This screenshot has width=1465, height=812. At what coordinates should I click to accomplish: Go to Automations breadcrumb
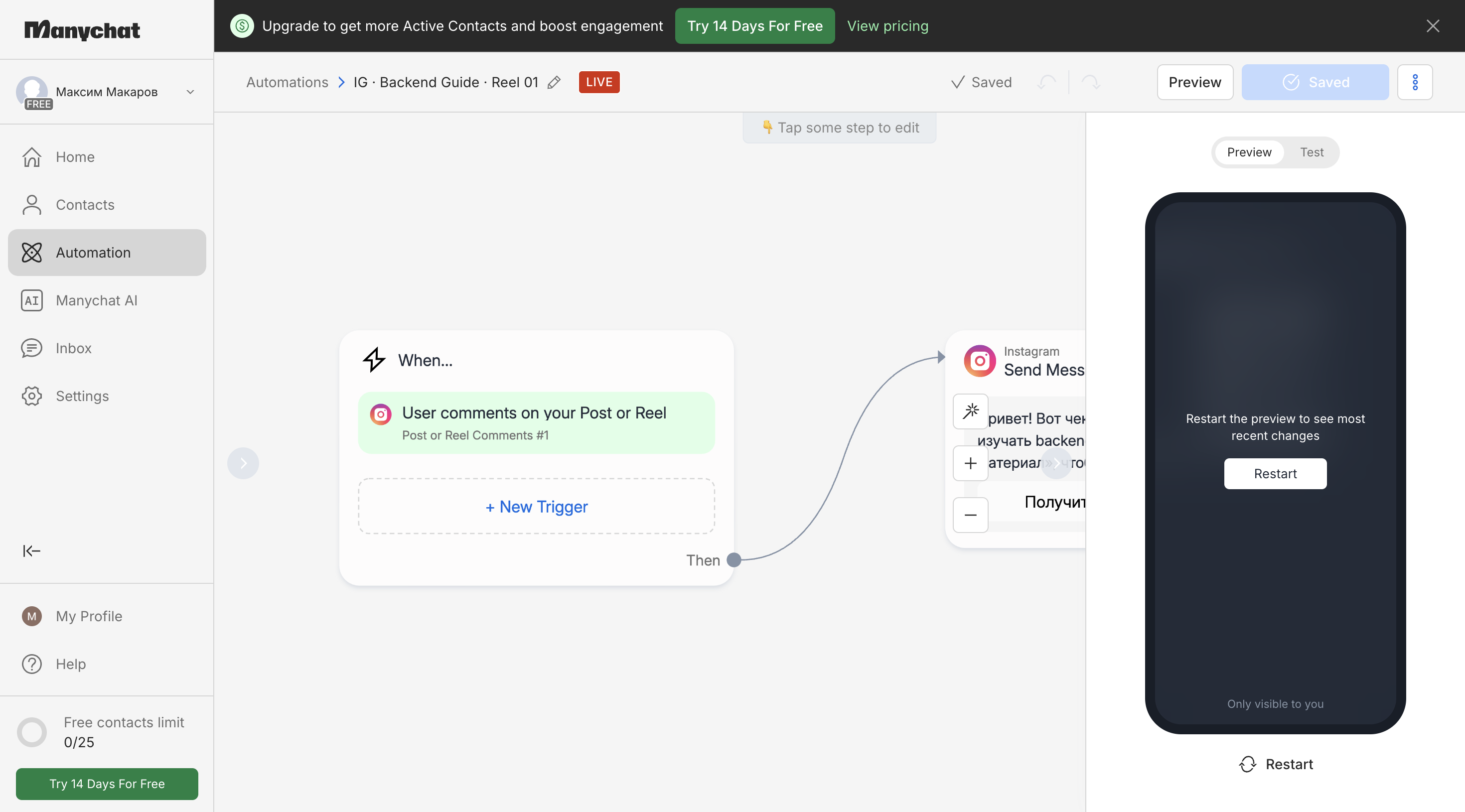[x=287, y=83]
